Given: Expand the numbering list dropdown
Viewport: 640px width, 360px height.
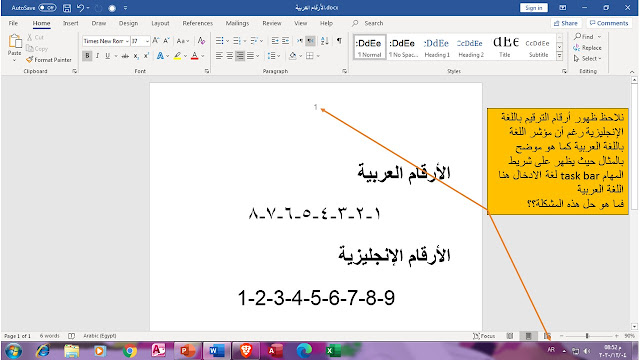Looking at the screenshot, I should pos(244,41).
